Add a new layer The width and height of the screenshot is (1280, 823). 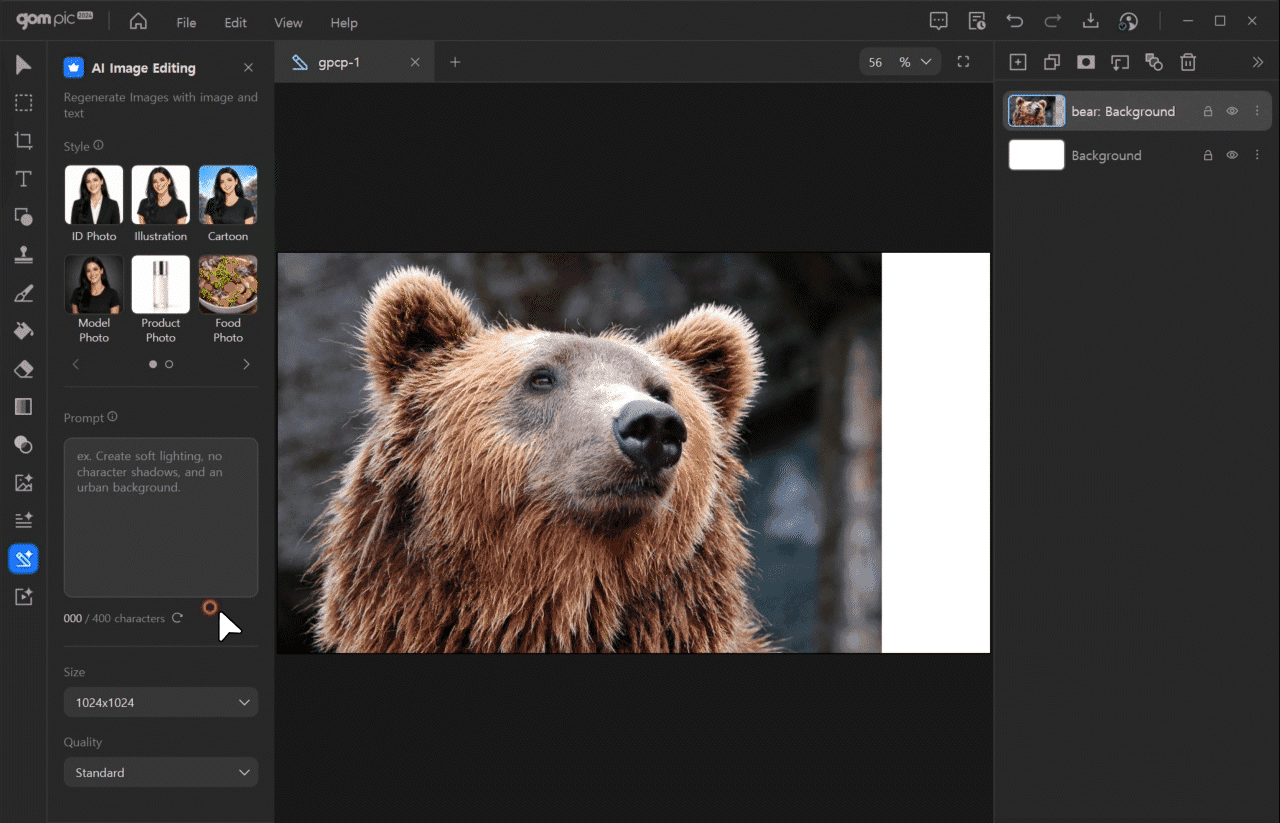pos(1018,62)
